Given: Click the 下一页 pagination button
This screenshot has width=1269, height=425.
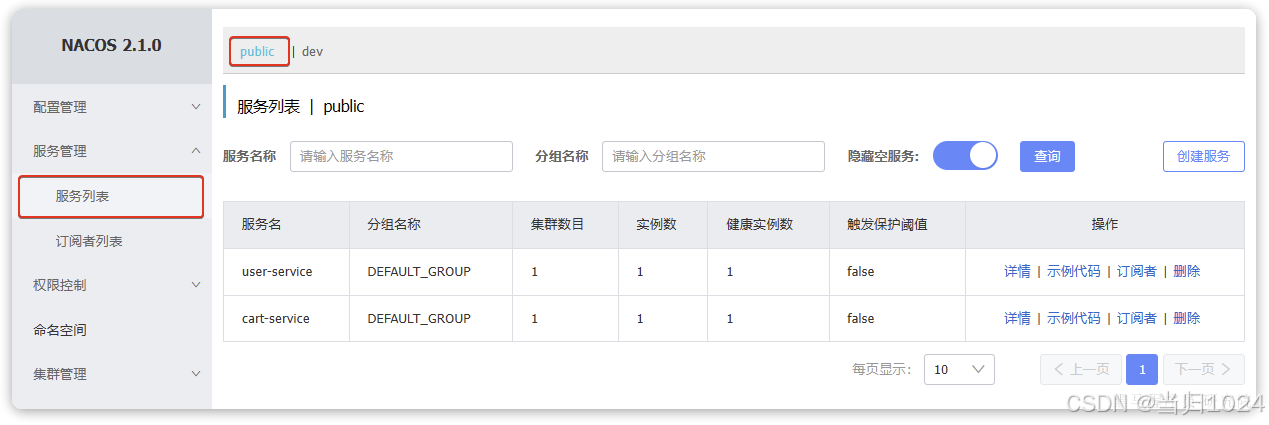Looking at the screenshot, I should (1204, 369).
